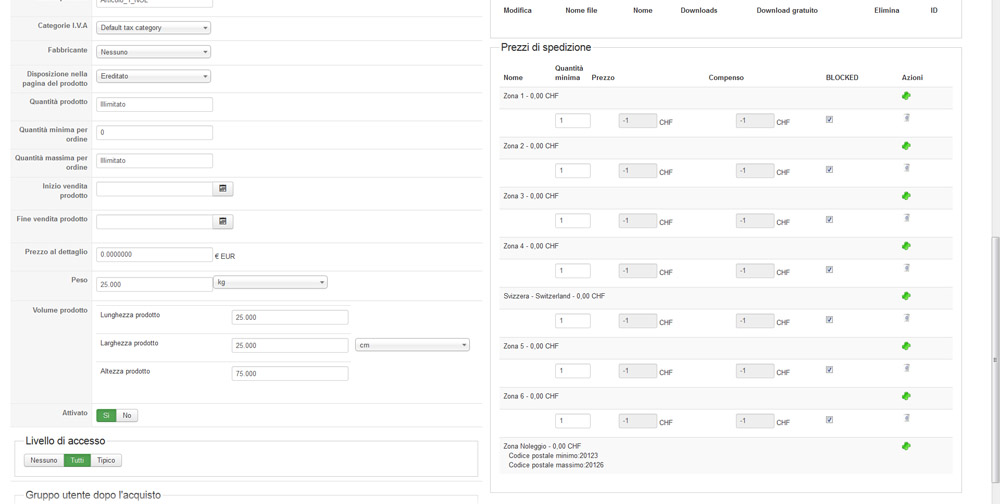This screenshot has width=1000, height=504.
Task: Open calendar for Inizio vendita prodotto
Action: point(223,188)
